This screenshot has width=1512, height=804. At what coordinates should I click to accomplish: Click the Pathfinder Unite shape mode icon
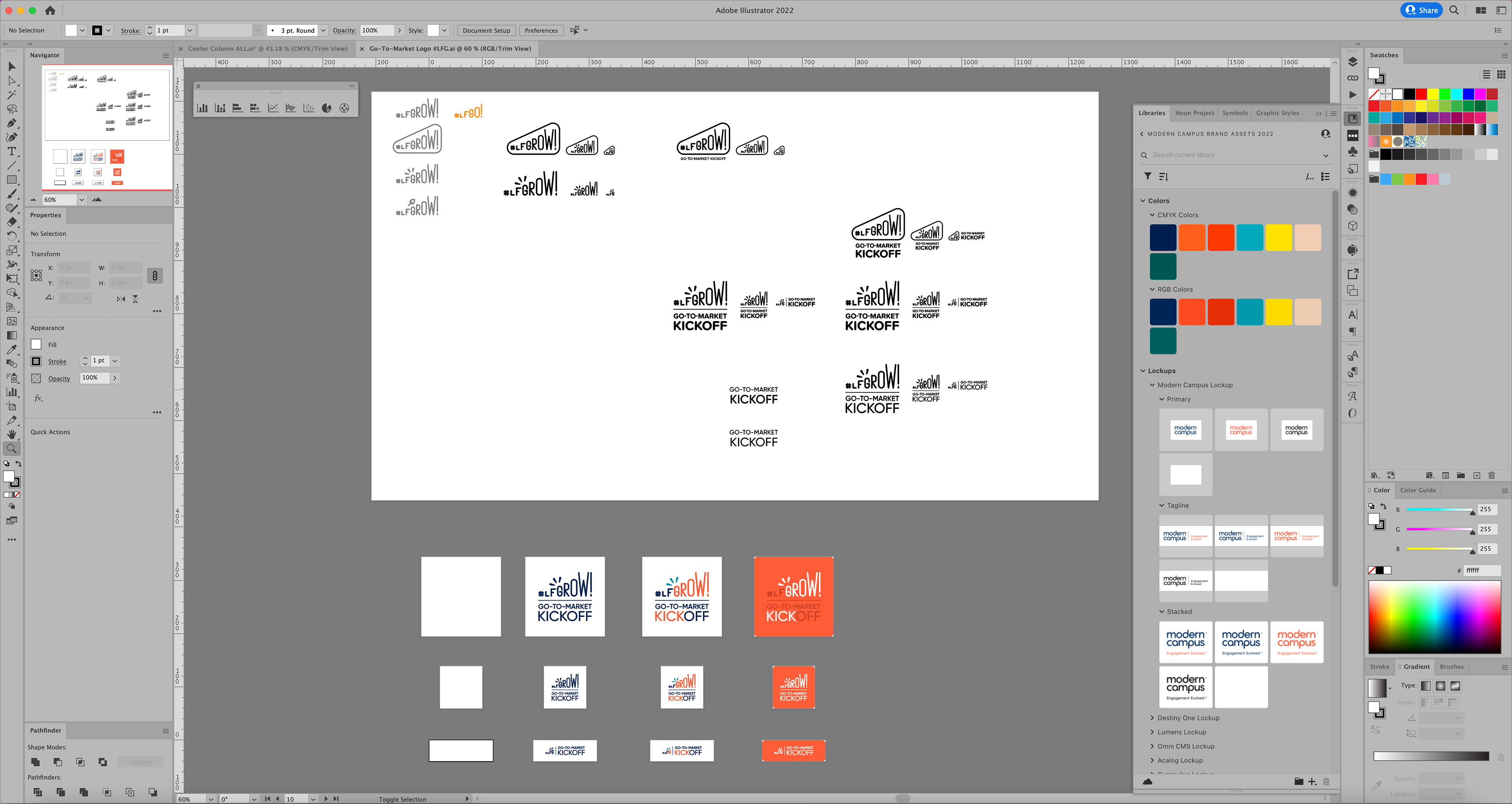tap(36, 762)
